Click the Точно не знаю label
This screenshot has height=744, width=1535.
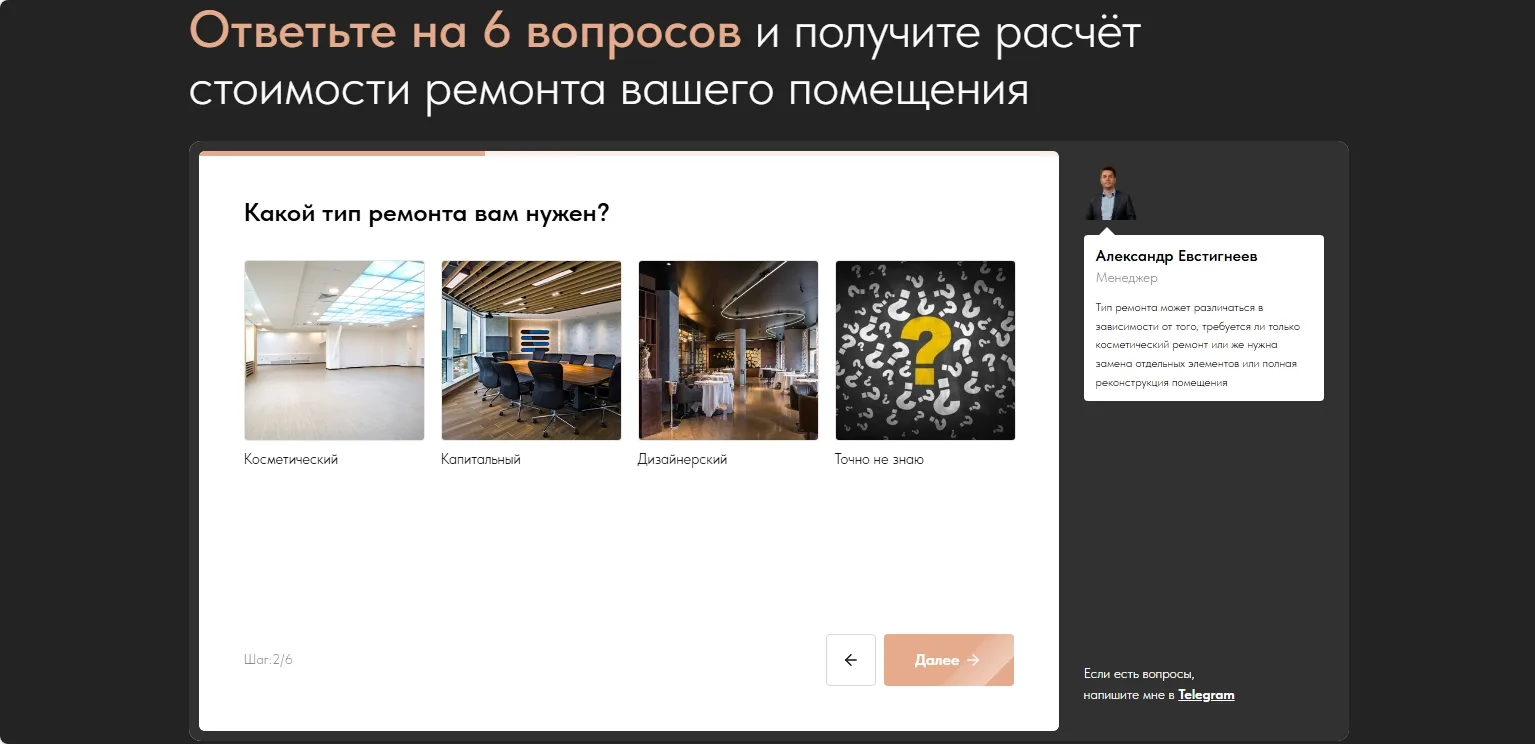pyautogui.click(x=879, y=460)
